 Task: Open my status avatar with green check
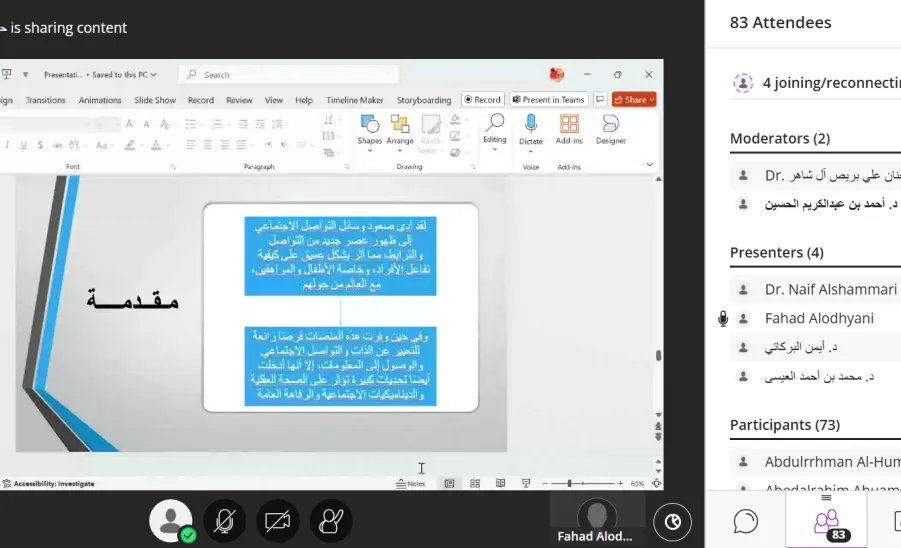pyautogui.click(x=171, y=521)
